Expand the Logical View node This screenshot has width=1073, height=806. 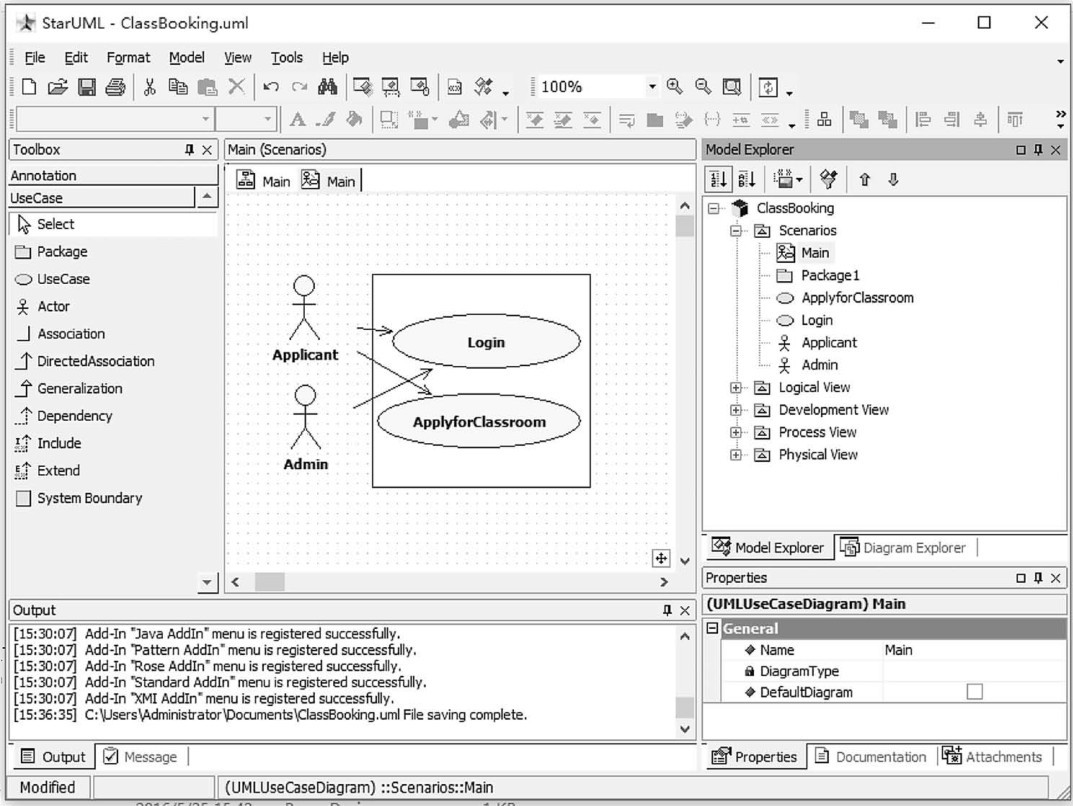click(736, 388)
